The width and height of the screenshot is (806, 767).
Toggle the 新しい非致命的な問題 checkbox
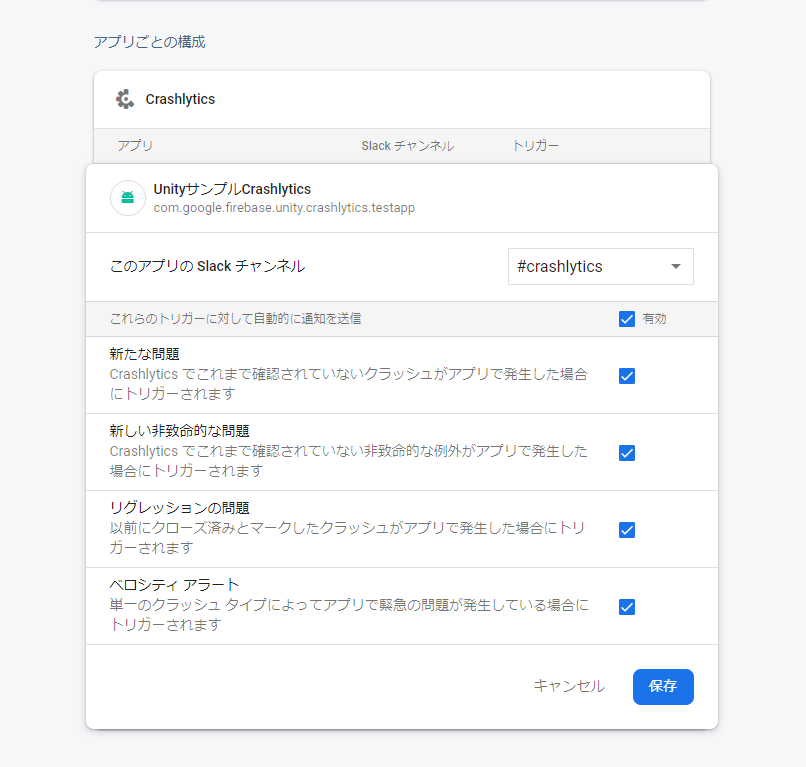[627, 453]
